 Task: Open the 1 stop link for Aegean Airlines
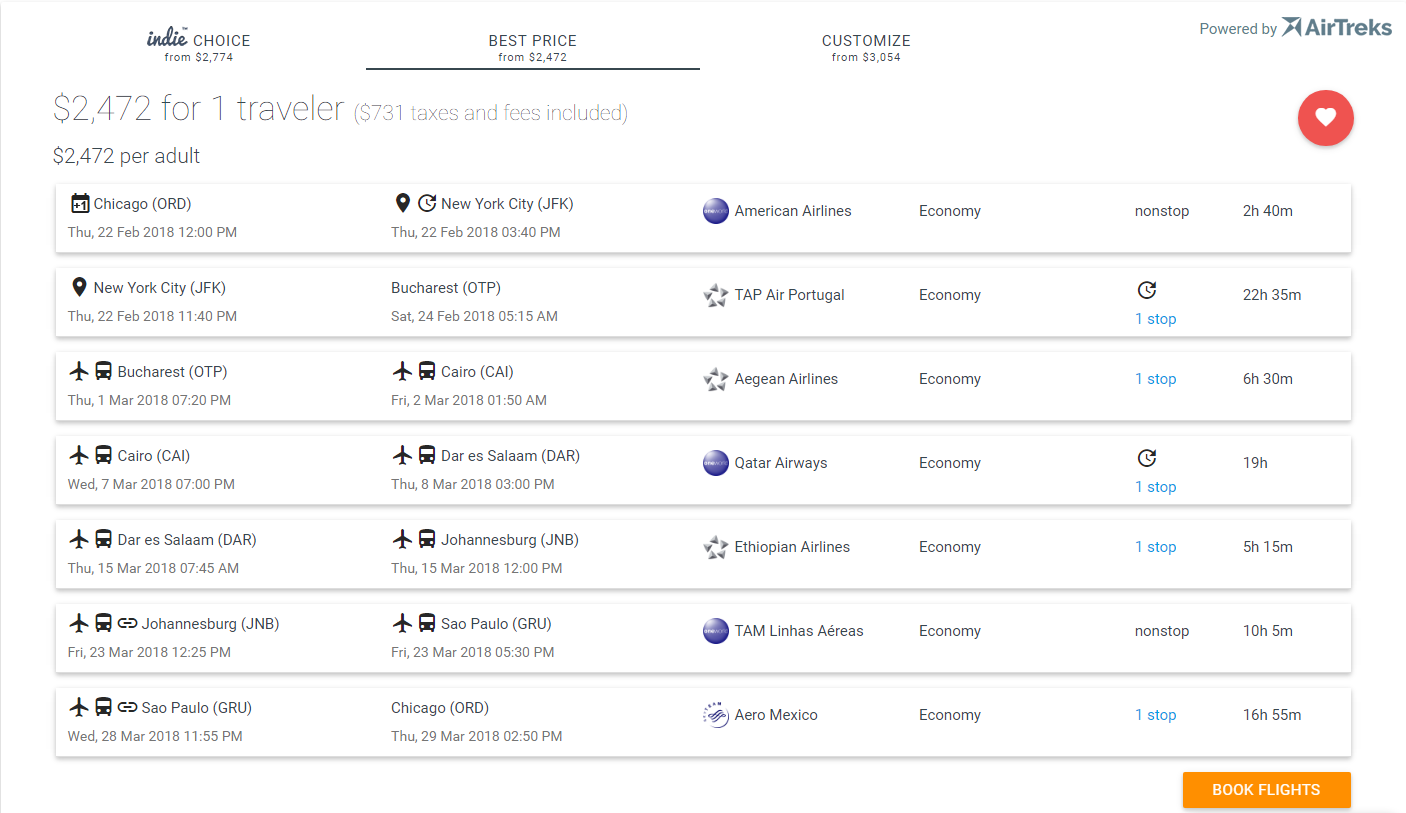[x=1155, y=379]
